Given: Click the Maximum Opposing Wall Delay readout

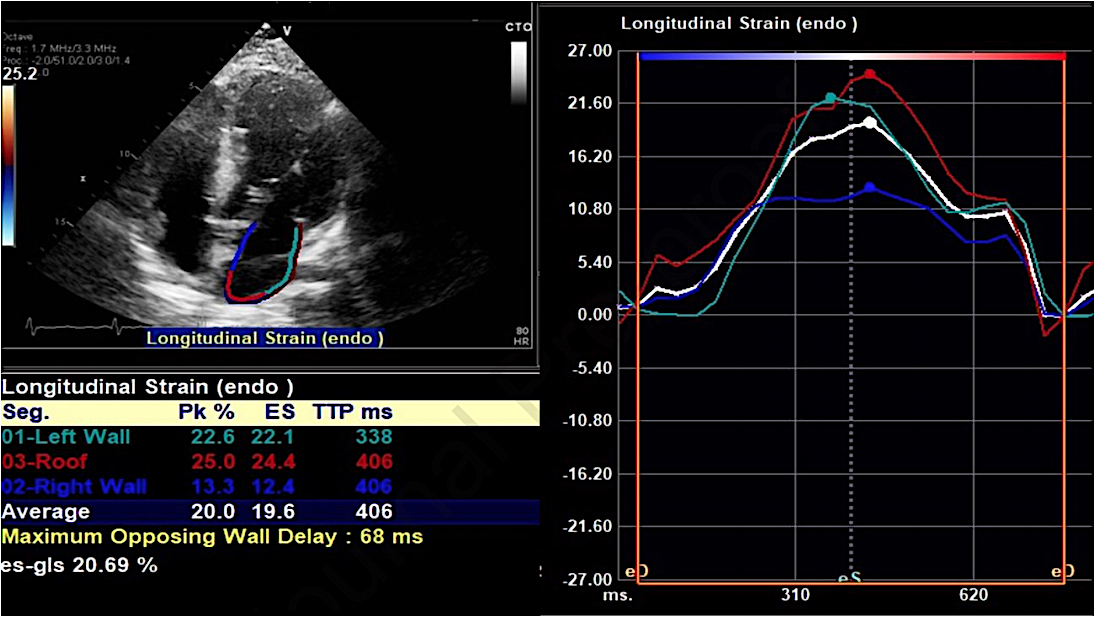Looking at the screenshot, I should pyautogui.click(x=212, y=537).
